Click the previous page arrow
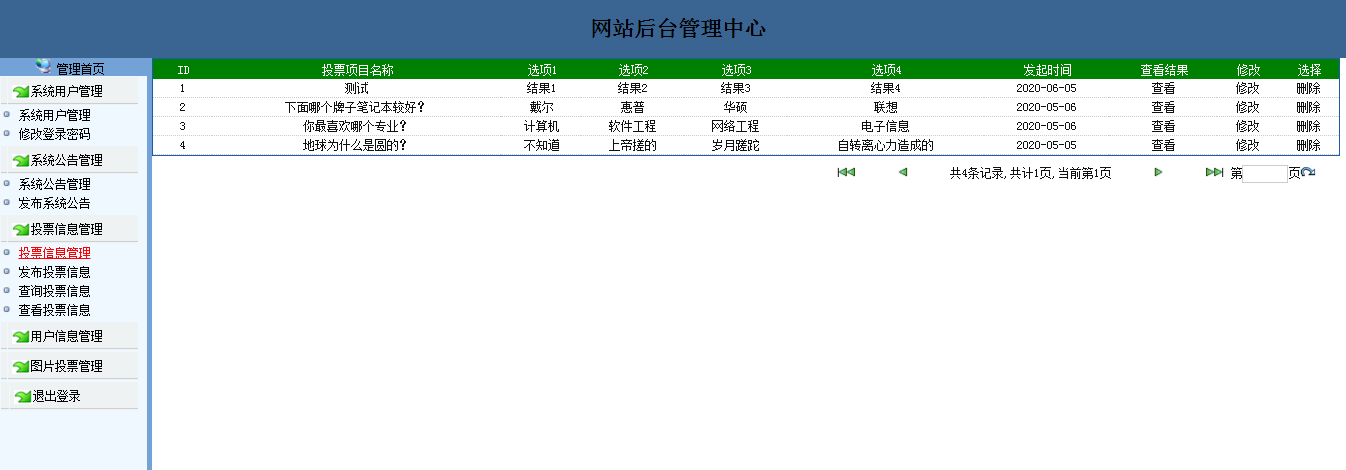The image size is (1346, 470). pos(903,173)
